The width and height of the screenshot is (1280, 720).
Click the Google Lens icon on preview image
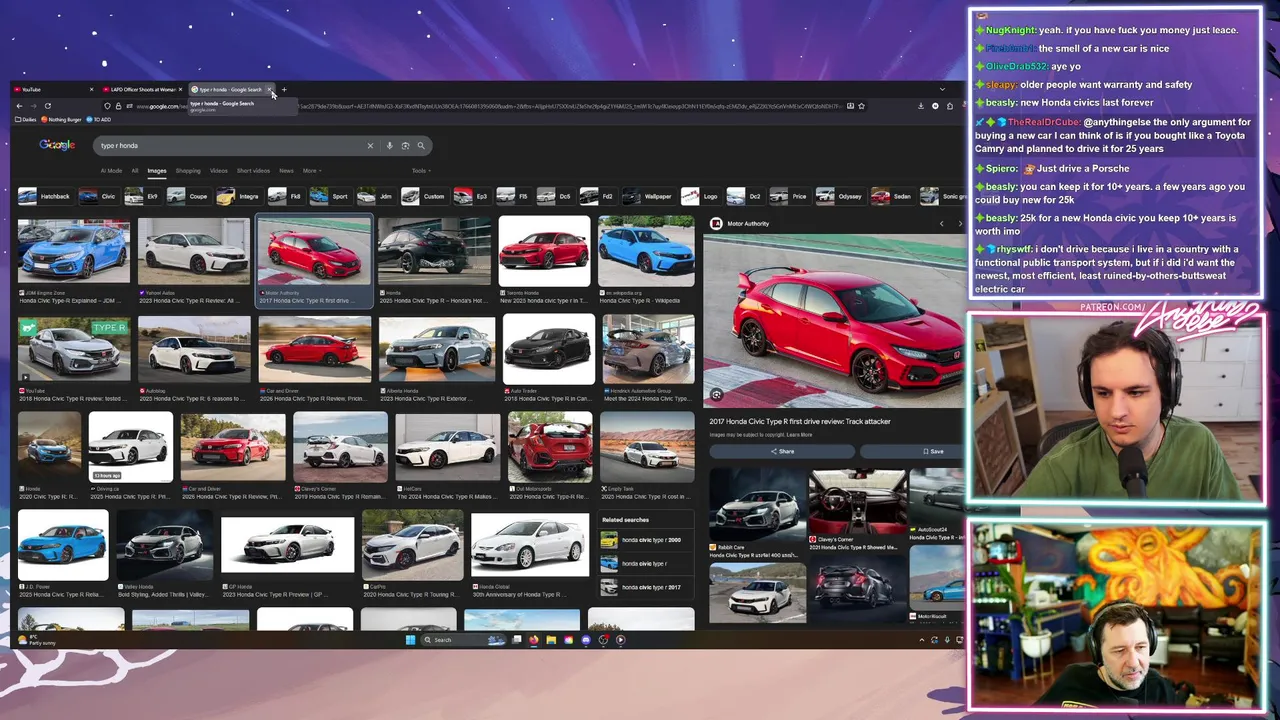click(716, 395)
